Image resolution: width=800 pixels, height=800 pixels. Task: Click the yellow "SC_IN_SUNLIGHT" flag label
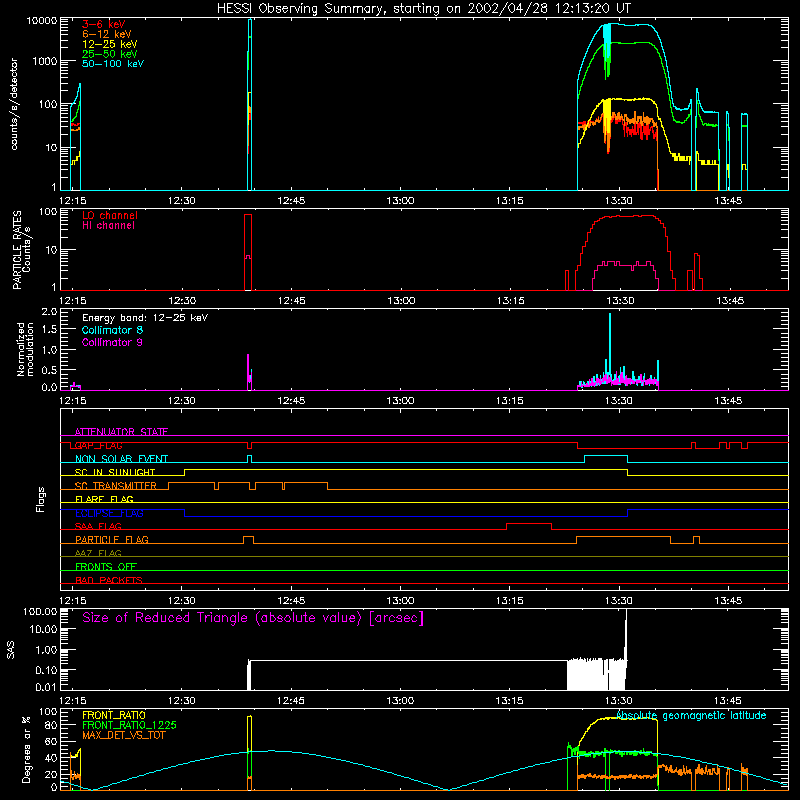click(x=115, y=472)
